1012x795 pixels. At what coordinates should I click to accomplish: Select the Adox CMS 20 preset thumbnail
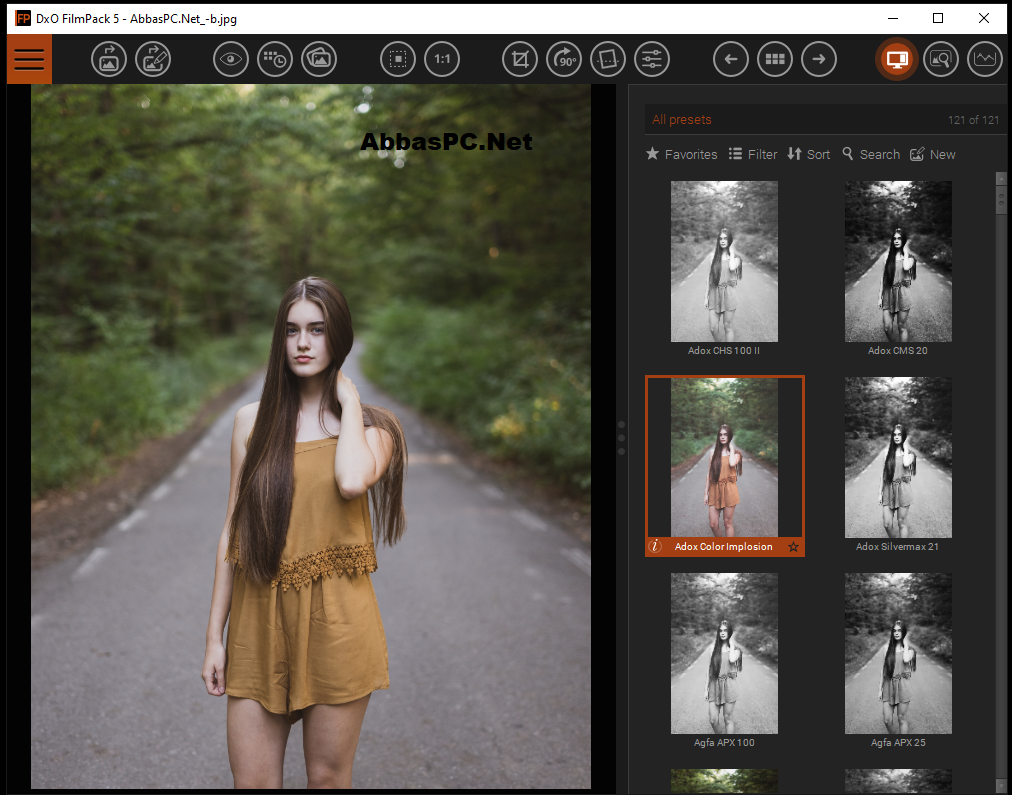coord(898,261)
